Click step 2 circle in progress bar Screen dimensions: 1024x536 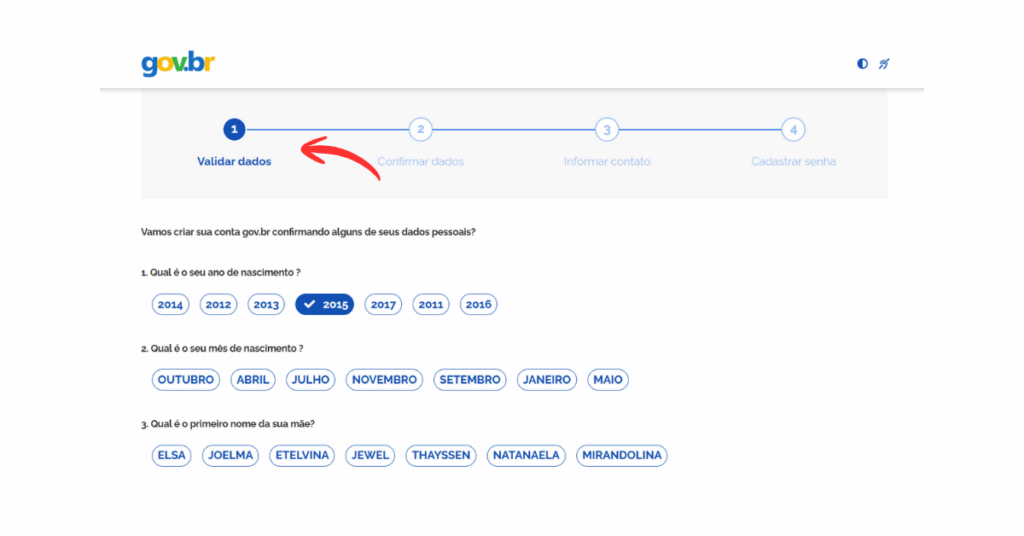tap(421, 129)
